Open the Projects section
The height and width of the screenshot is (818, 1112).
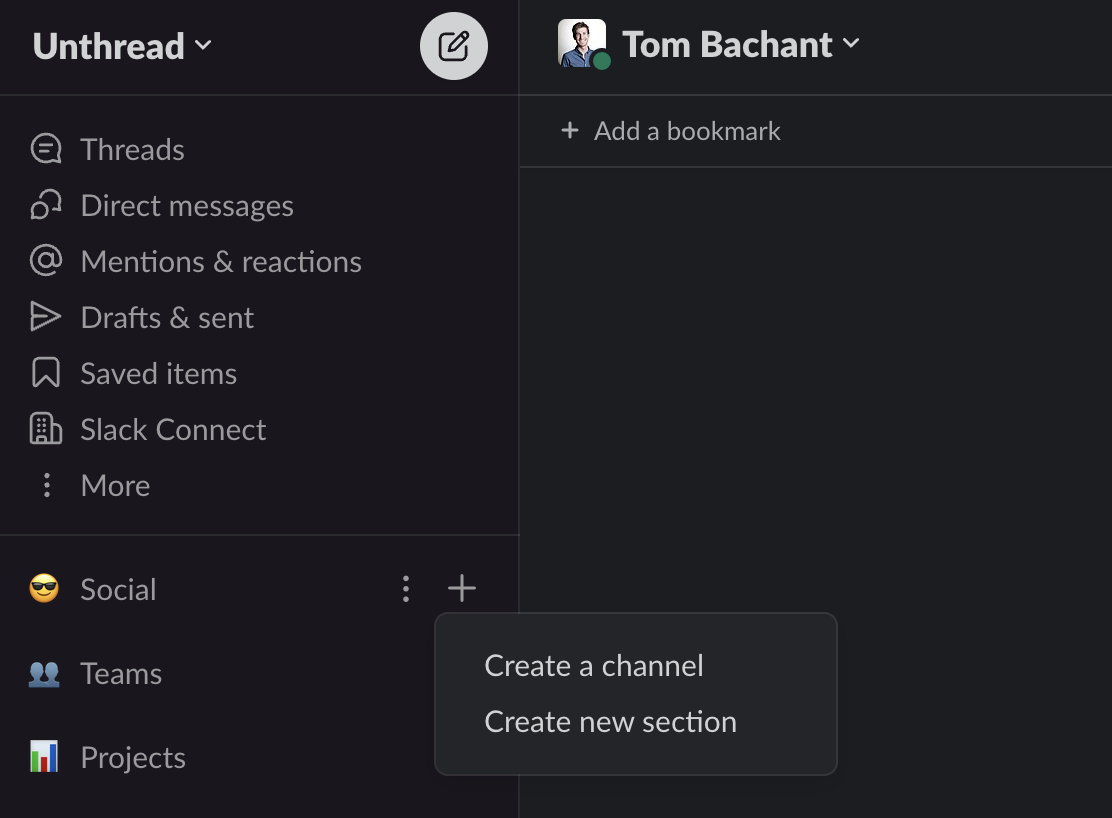pyautogui.click(x=132, y=757)
